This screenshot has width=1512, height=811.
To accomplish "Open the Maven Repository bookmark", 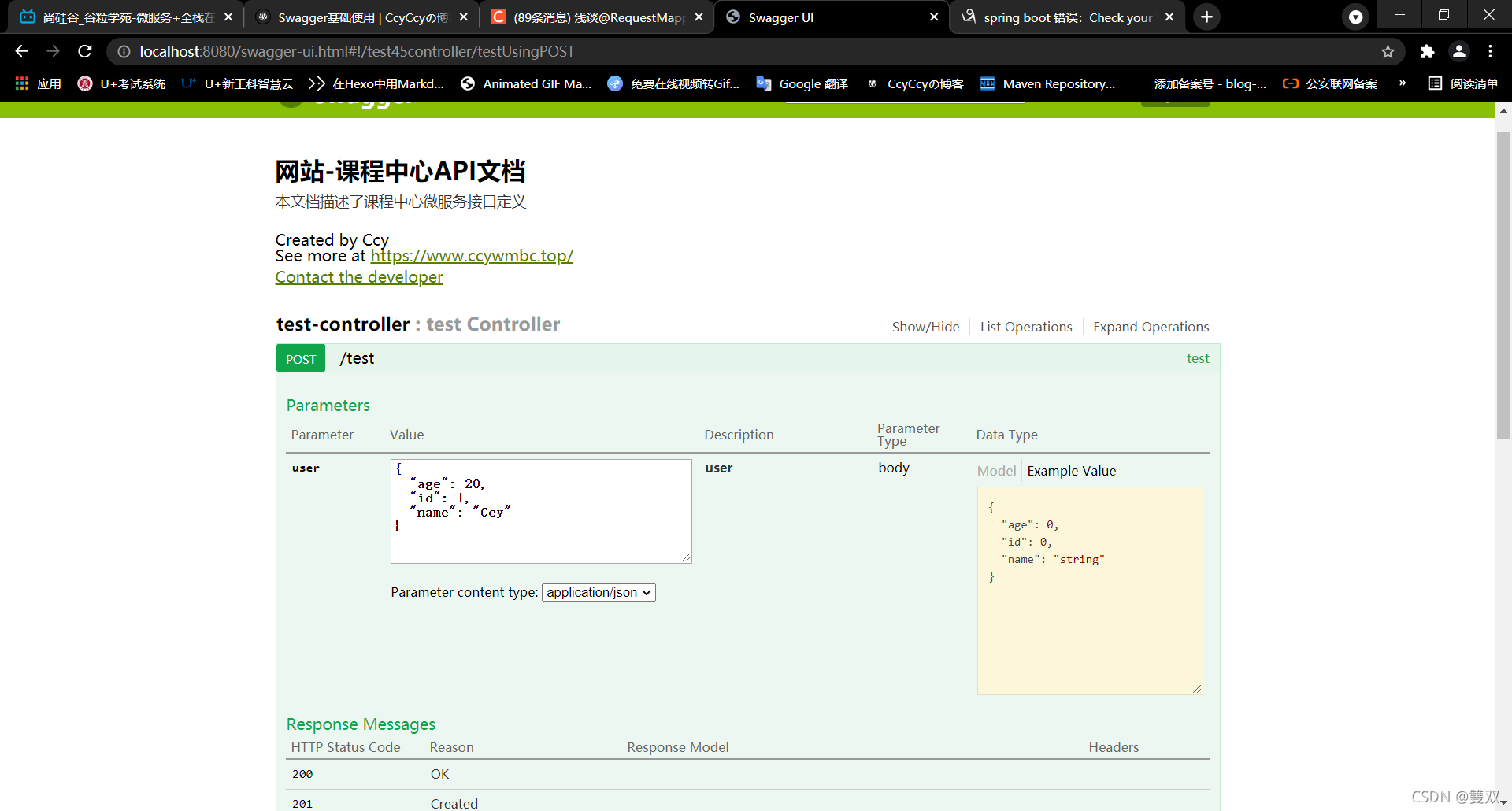I will (x=1047, y=83).
